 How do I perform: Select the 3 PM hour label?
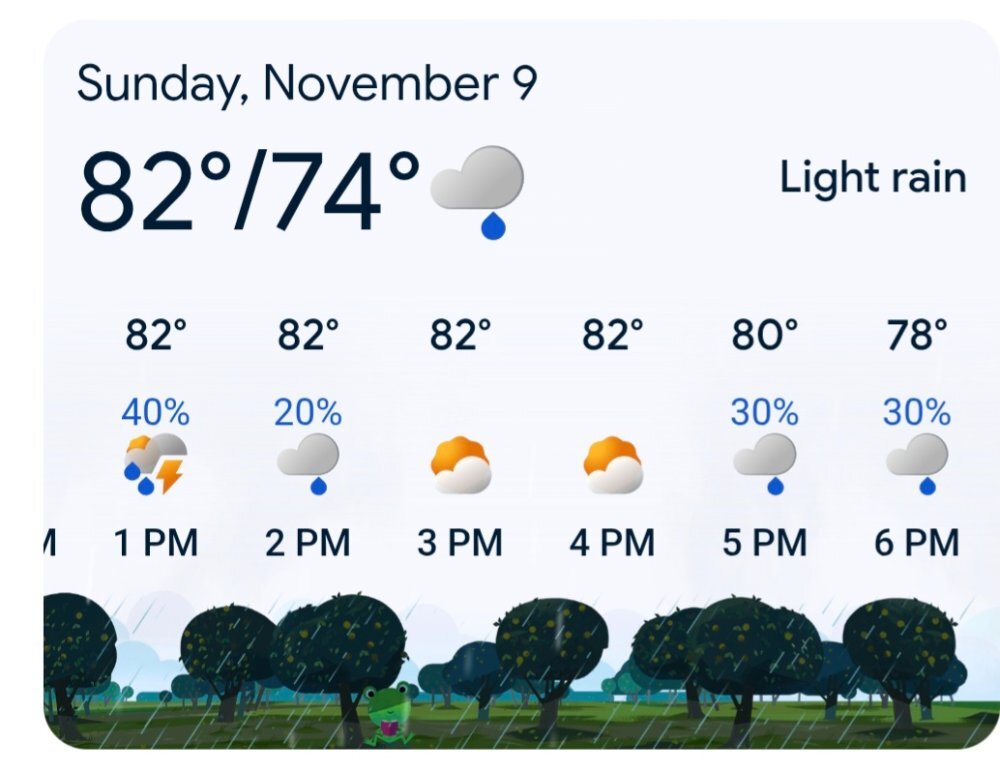[x=460, y=543]
